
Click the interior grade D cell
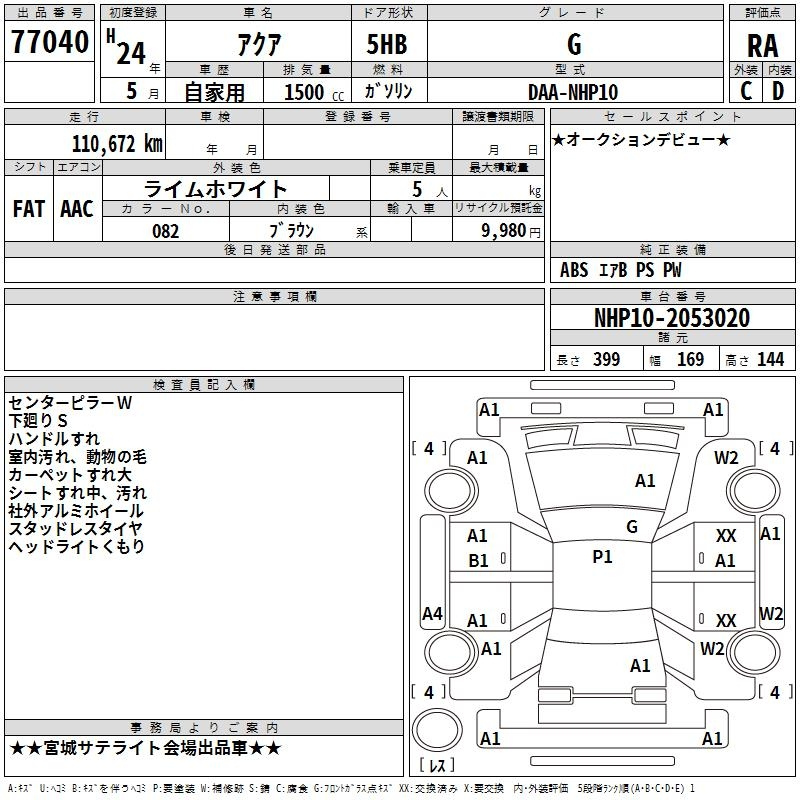779,90
